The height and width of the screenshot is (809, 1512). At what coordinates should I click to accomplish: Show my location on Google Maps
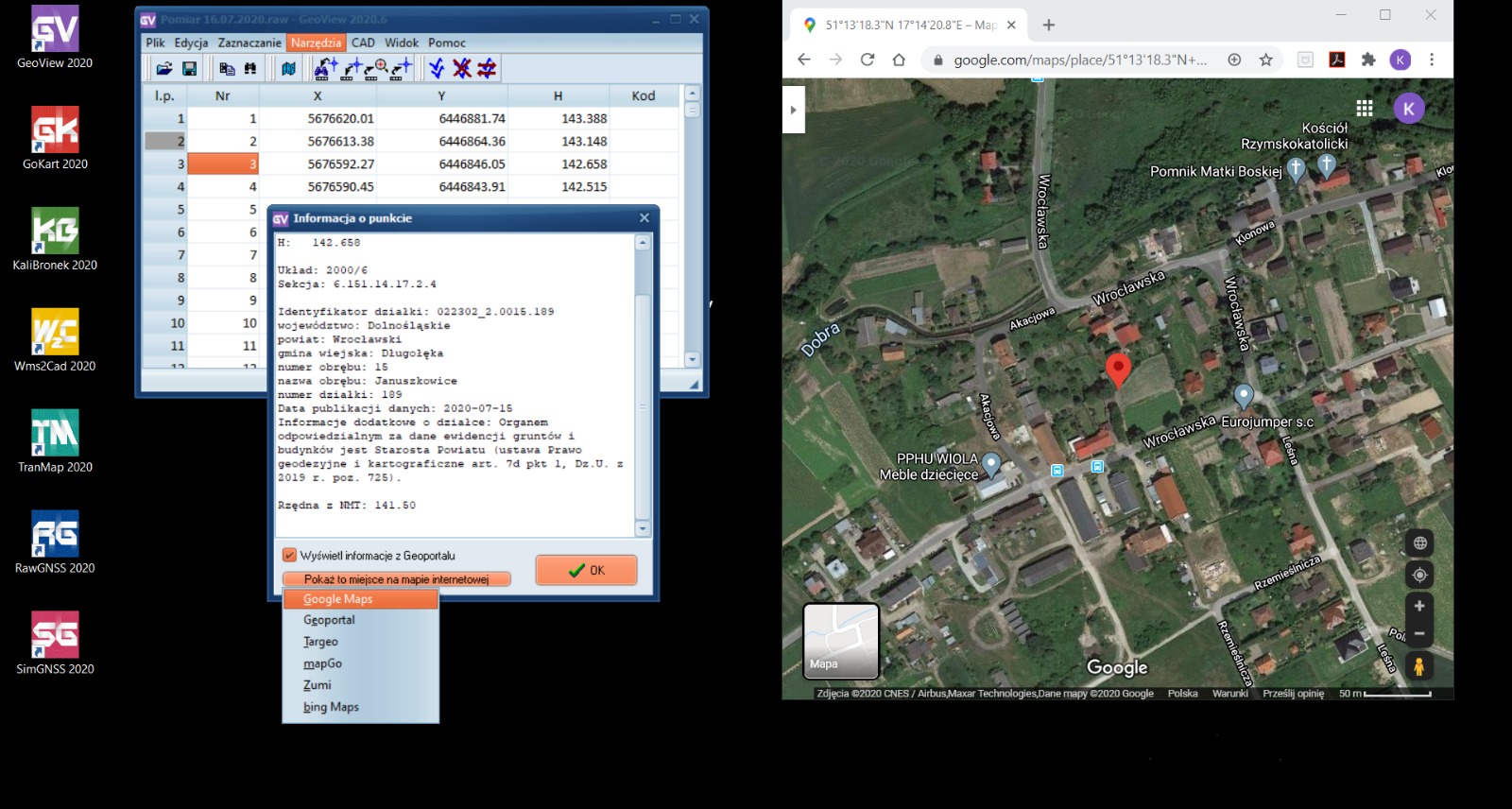(1419, 575)
